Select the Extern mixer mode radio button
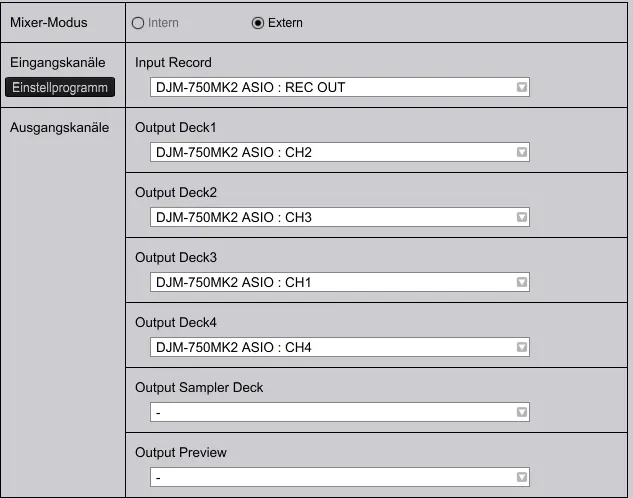Screen dimensions: 633x498 pos(258,22)
